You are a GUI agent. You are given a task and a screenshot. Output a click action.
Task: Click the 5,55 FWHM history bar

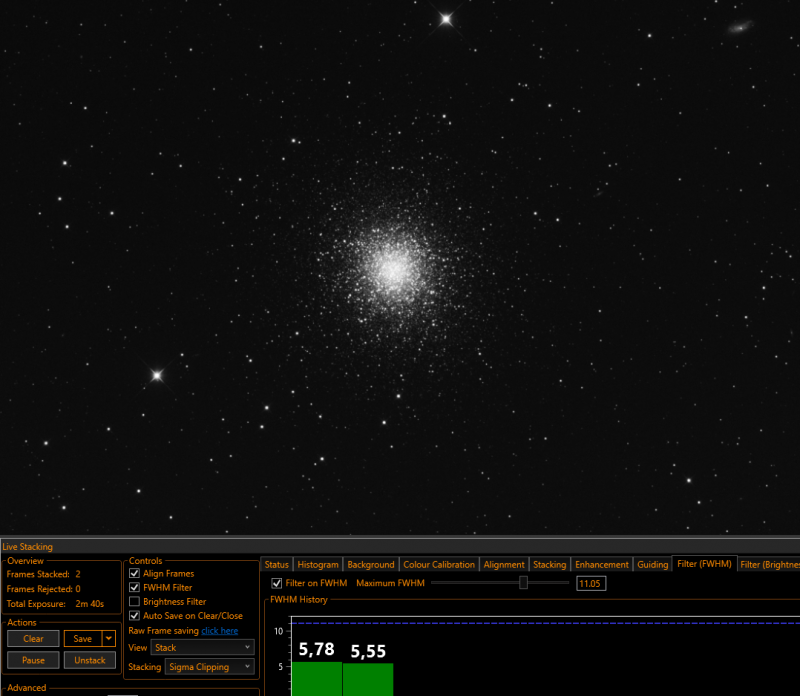(368, 679)
